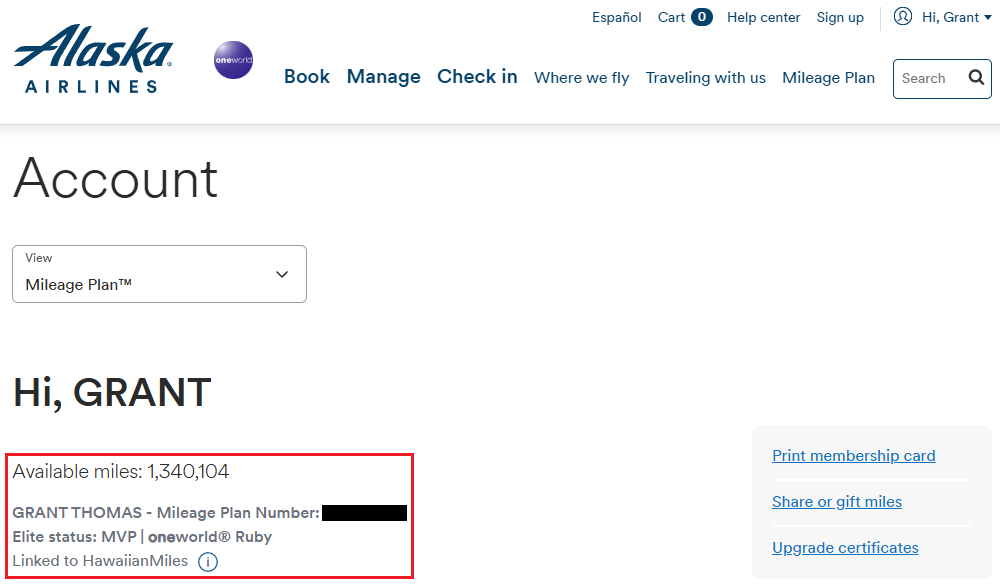Click the Elite status: MVP text

click(x=75, y=537)
